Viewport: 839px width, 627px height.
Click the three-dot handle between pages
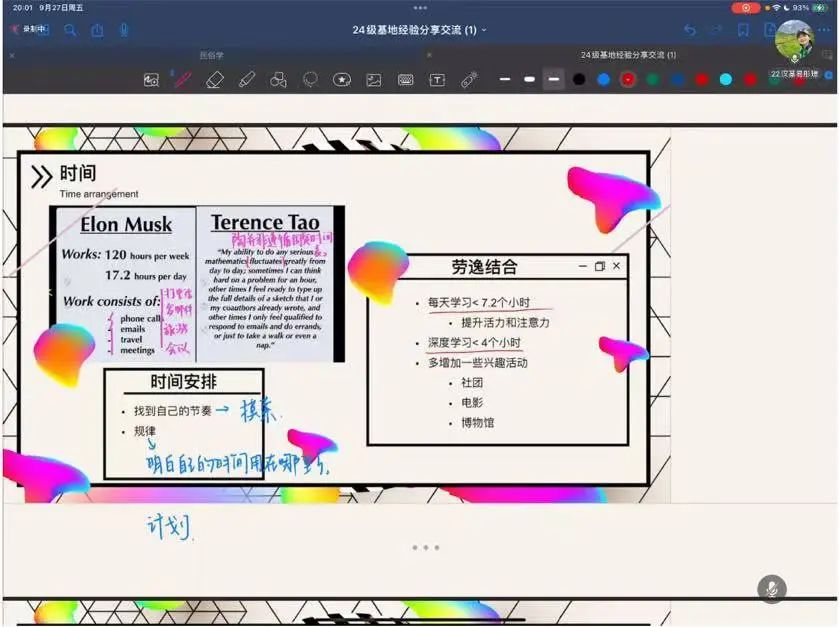(x=424, y=548)
